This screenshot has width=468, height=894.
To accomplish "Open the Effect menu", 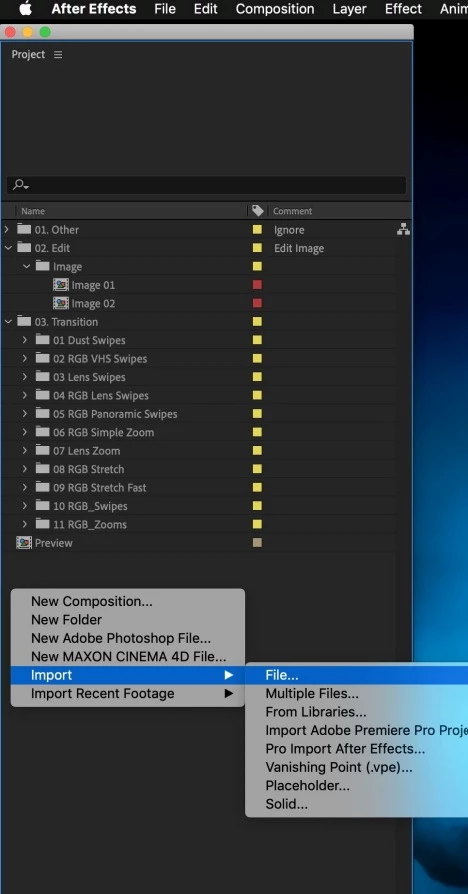I will pos(403,9).
